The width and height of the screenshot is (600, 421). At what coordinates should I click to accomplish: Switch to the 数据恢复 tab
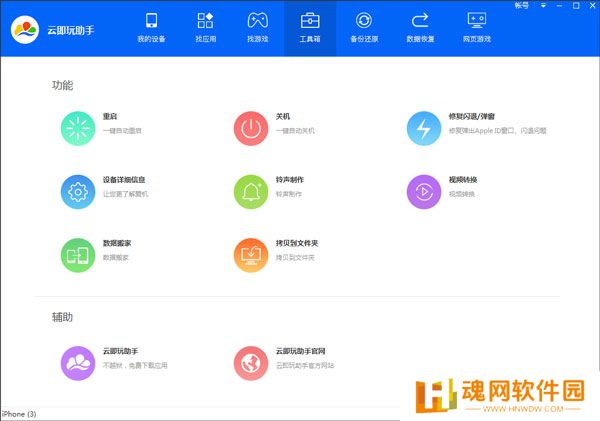tap(420, 28)
